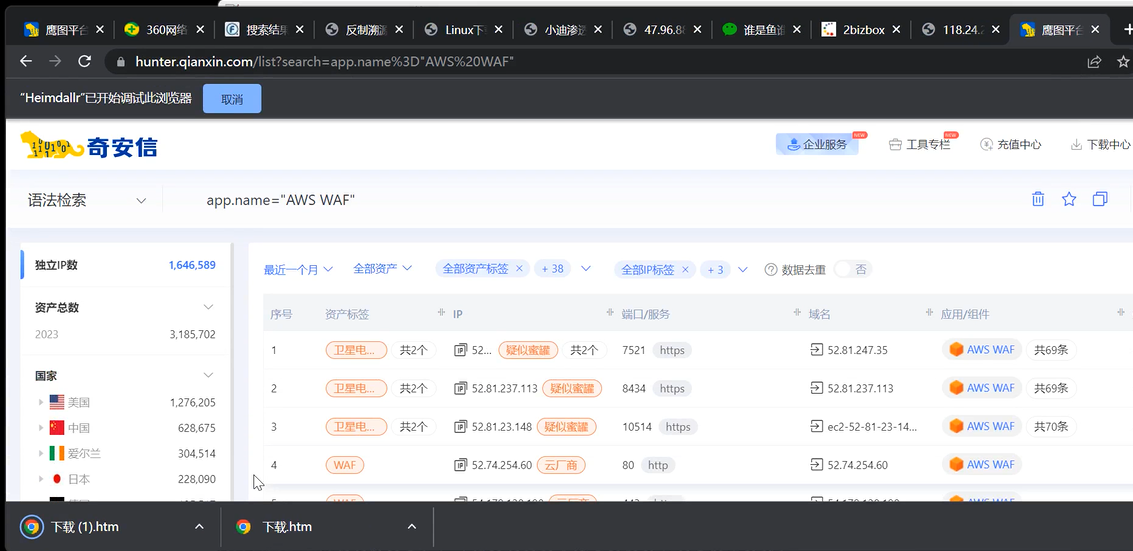The height and width of the screenshot is (551, 1133).
Task: Click the 共70条 badge in row 3
Action: click(1051, 427)
